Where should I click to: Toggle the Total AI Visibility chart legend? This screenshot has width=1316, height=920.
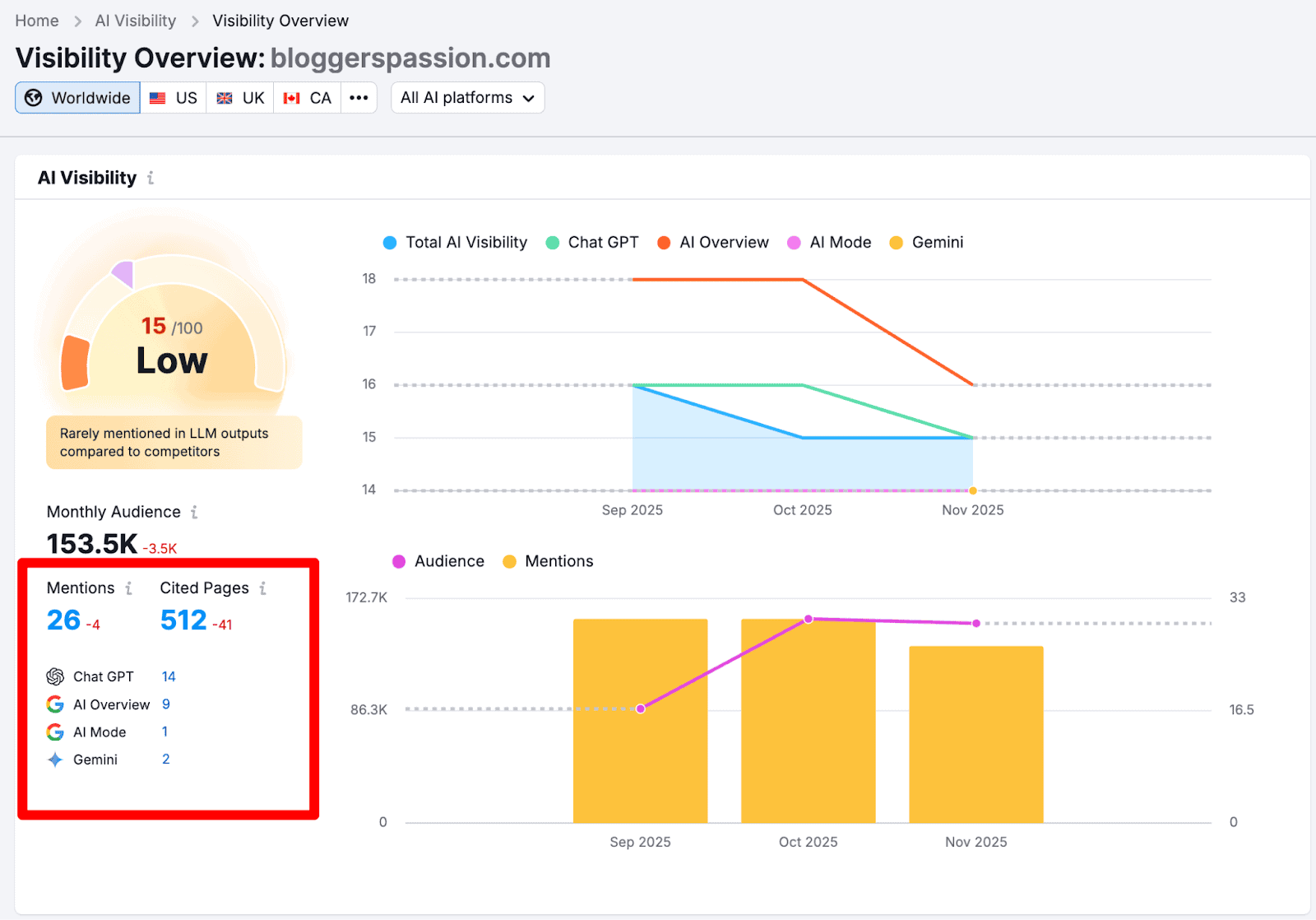(456, 243)
